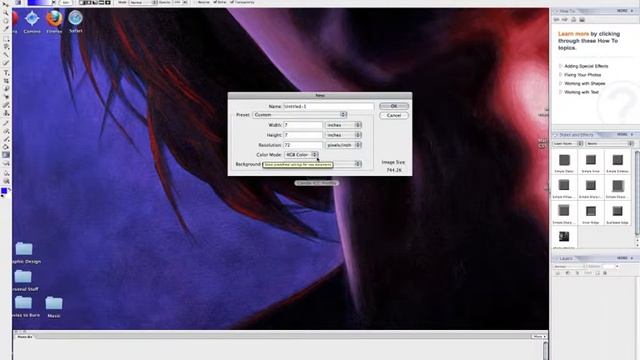Select the Pencil tool
This screenshot has width=640, height=360.
coord(6,122)
